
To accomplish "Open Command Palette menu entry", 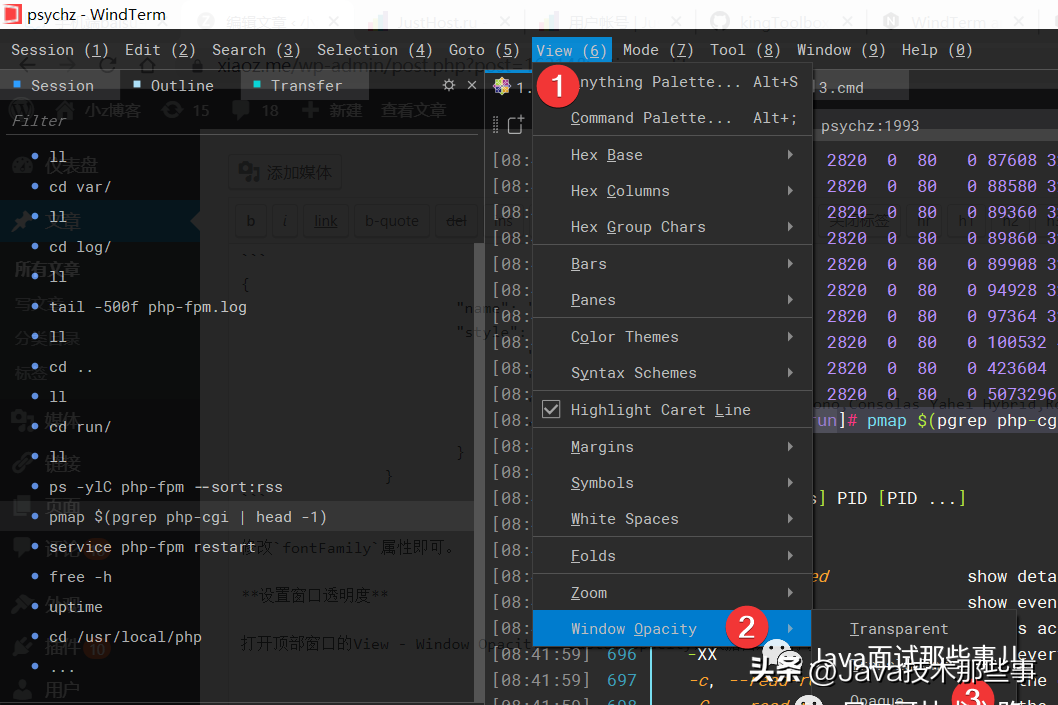I will coord(672,117).
